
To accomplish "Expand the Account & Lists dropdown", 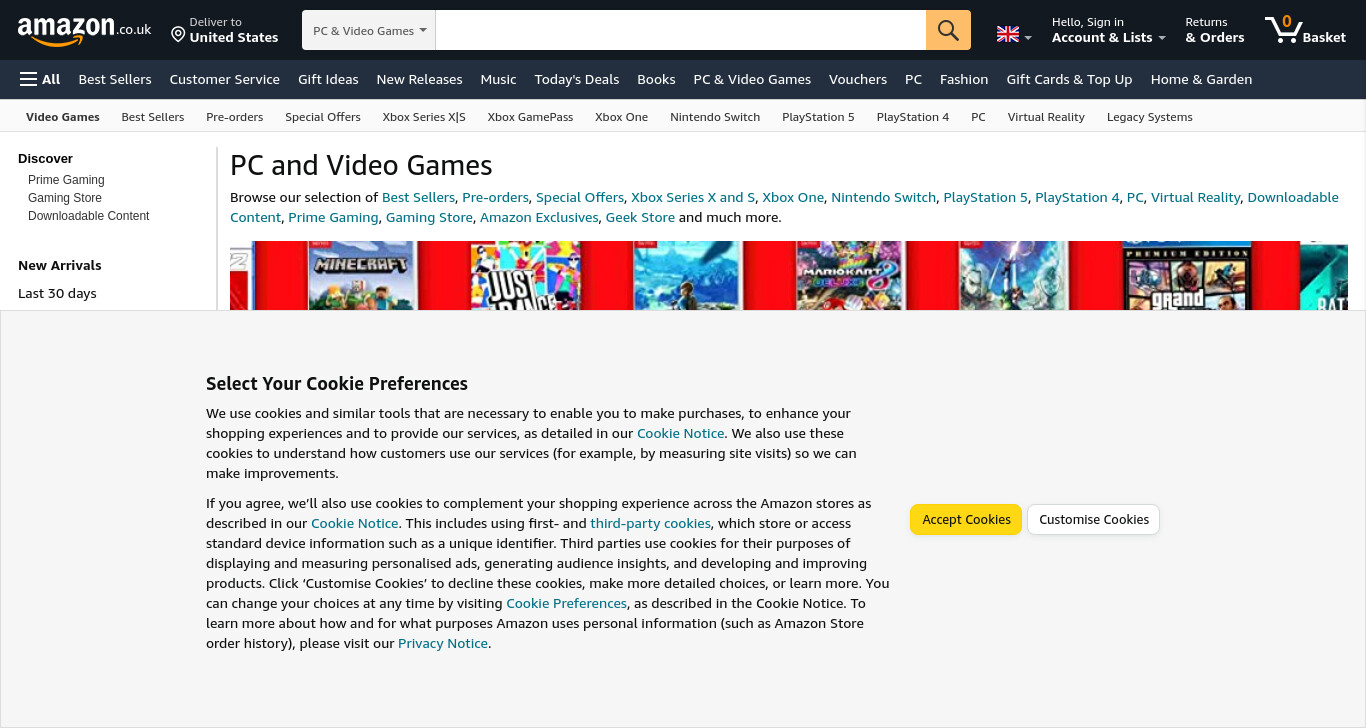I will (x=1109, y=30).
